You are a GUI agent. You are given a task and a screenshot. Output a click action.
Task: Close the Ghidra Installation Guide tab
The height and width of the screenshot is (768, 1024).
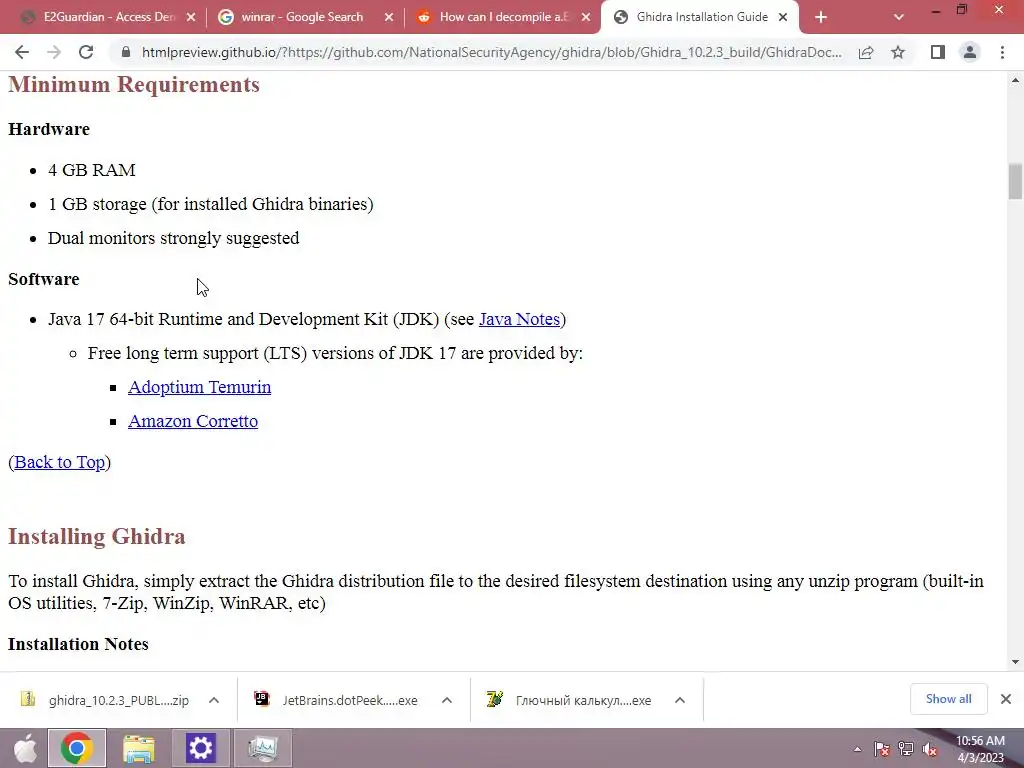coord(783,18)
